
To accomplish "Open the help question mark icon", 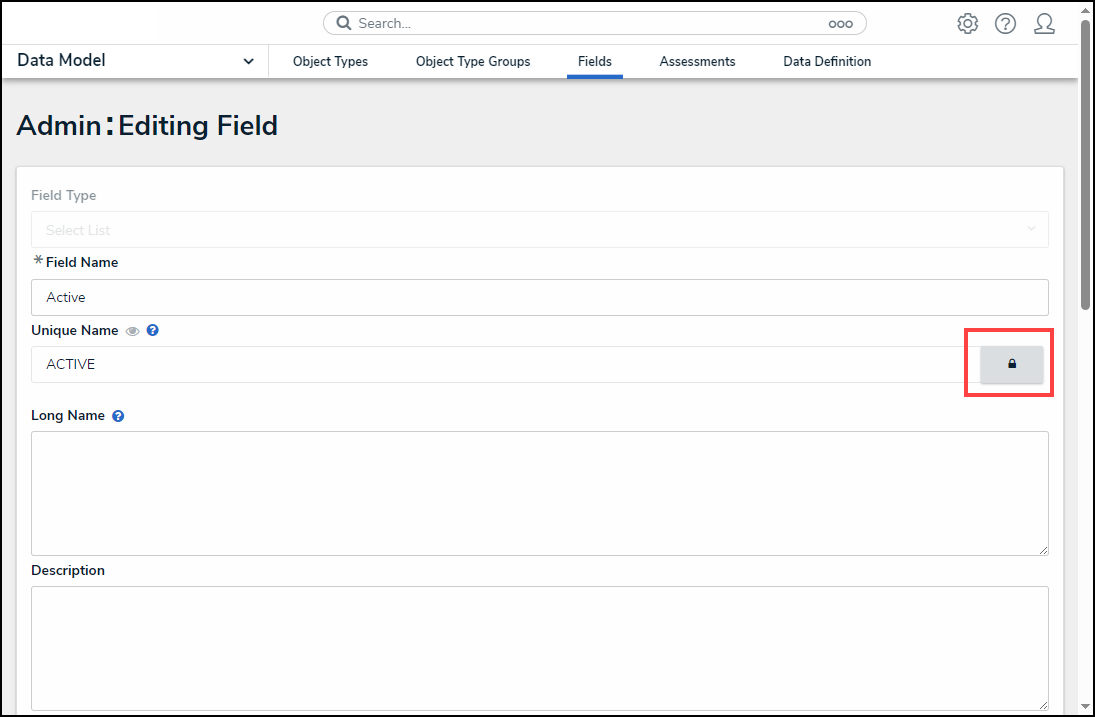I will pyautogui.click(x=1005, y=24).
